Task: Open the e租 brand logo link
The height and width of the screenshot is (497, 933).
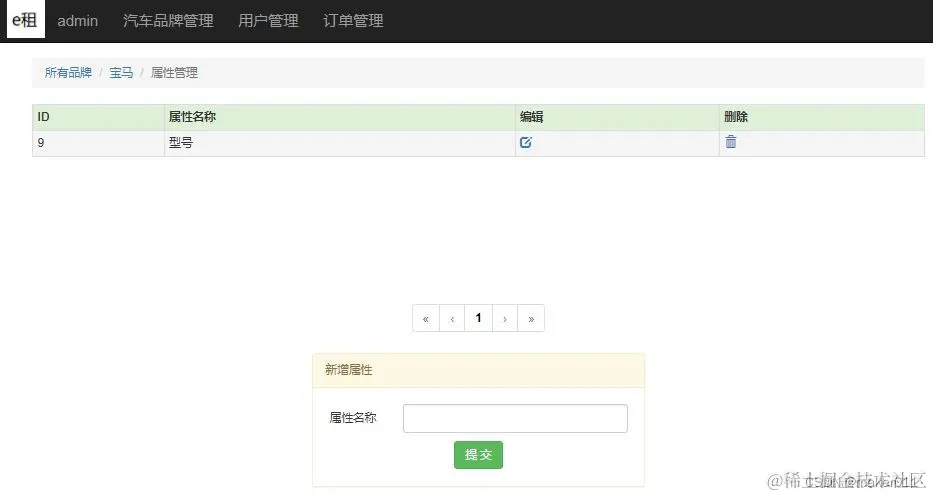Action: [26, 20]
